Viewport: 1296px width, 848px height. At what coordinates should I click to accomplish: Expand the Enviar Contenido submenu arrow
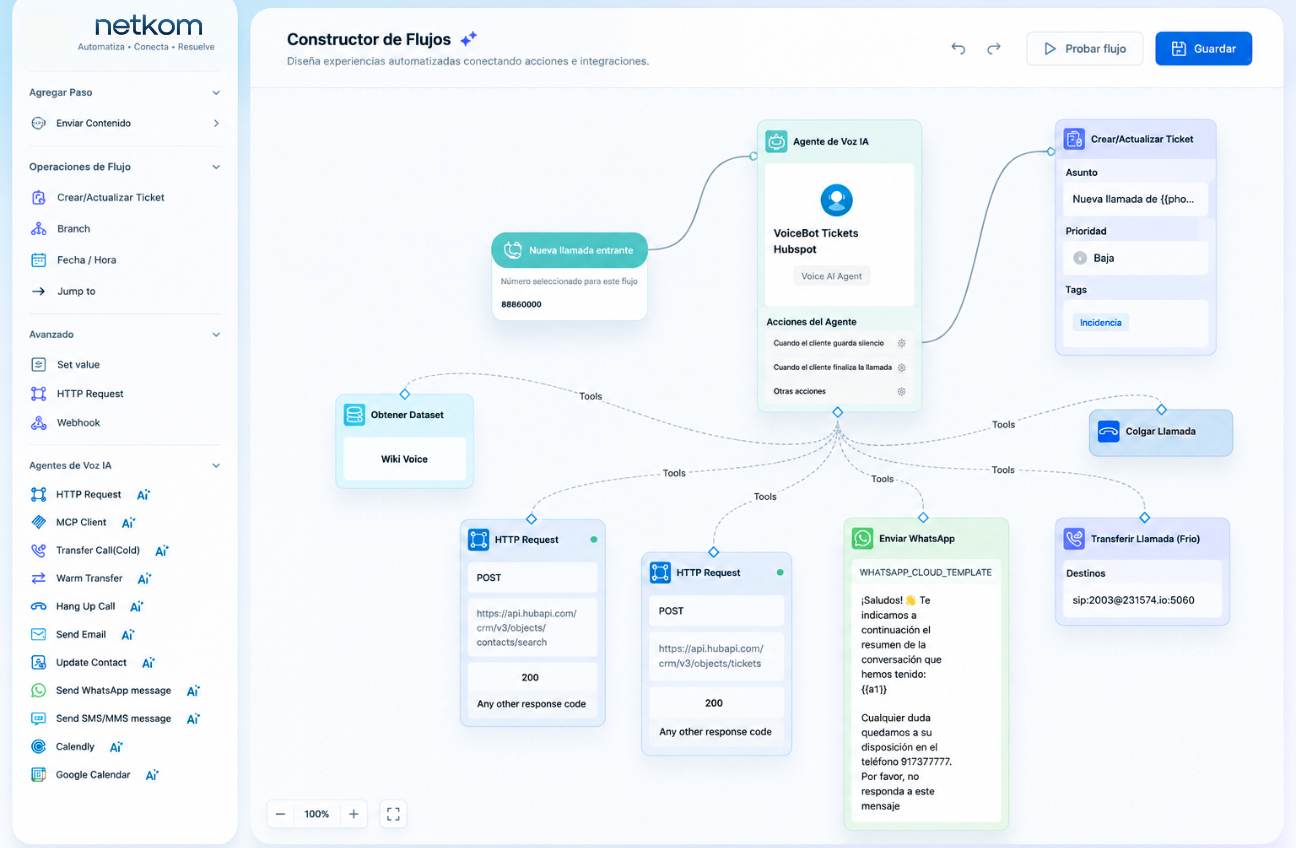click(x=216, y=124)
